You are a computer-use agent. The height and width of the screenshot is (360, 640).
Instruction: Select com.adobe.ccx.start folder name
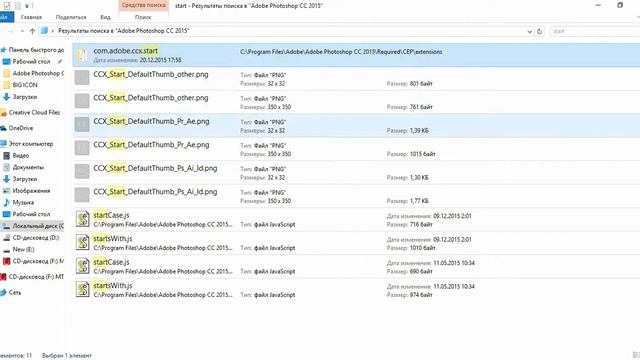click(126, 51)
